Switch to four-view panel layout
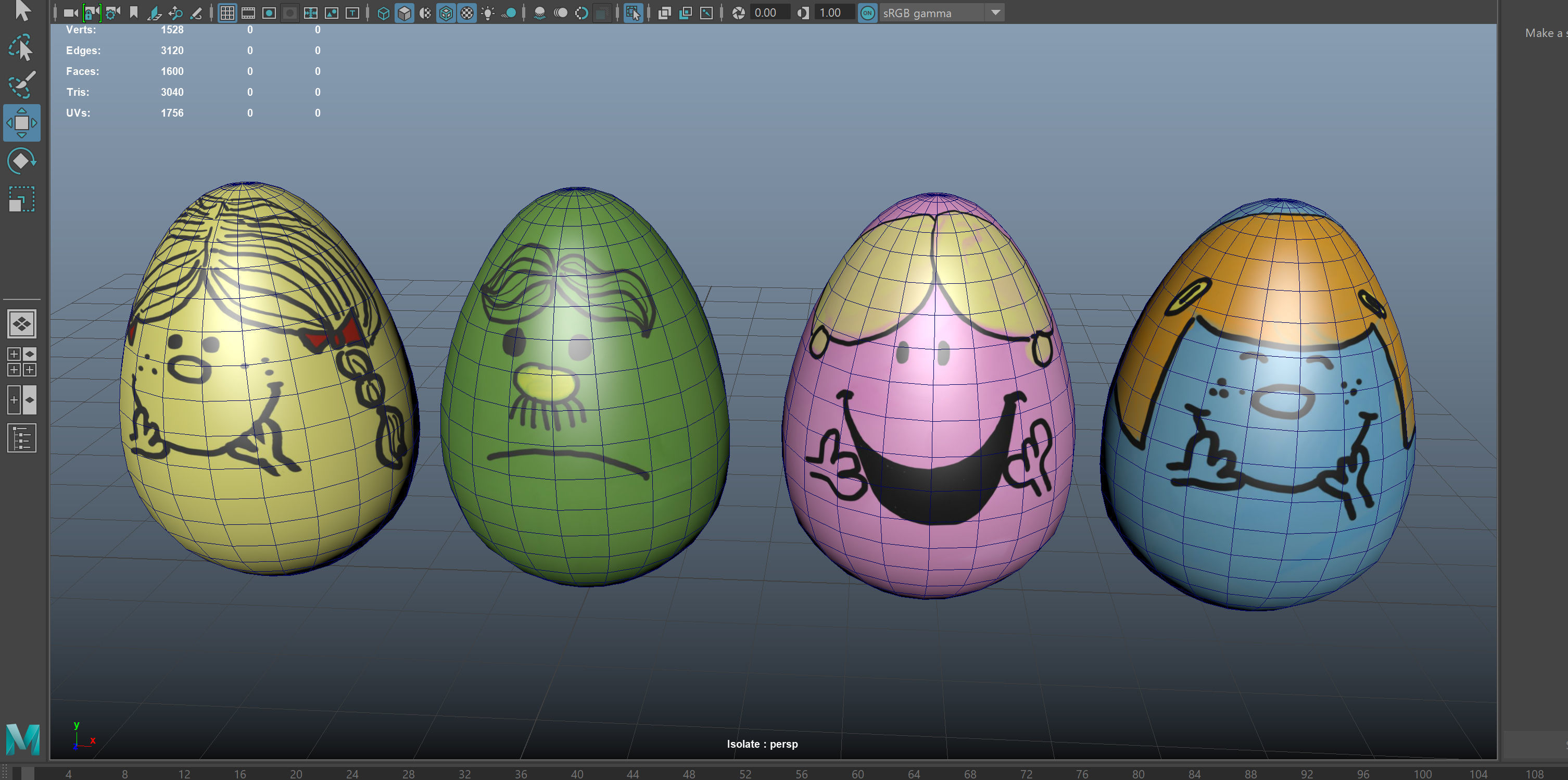Screen dimensions: 1568x780 click(22, 362)
